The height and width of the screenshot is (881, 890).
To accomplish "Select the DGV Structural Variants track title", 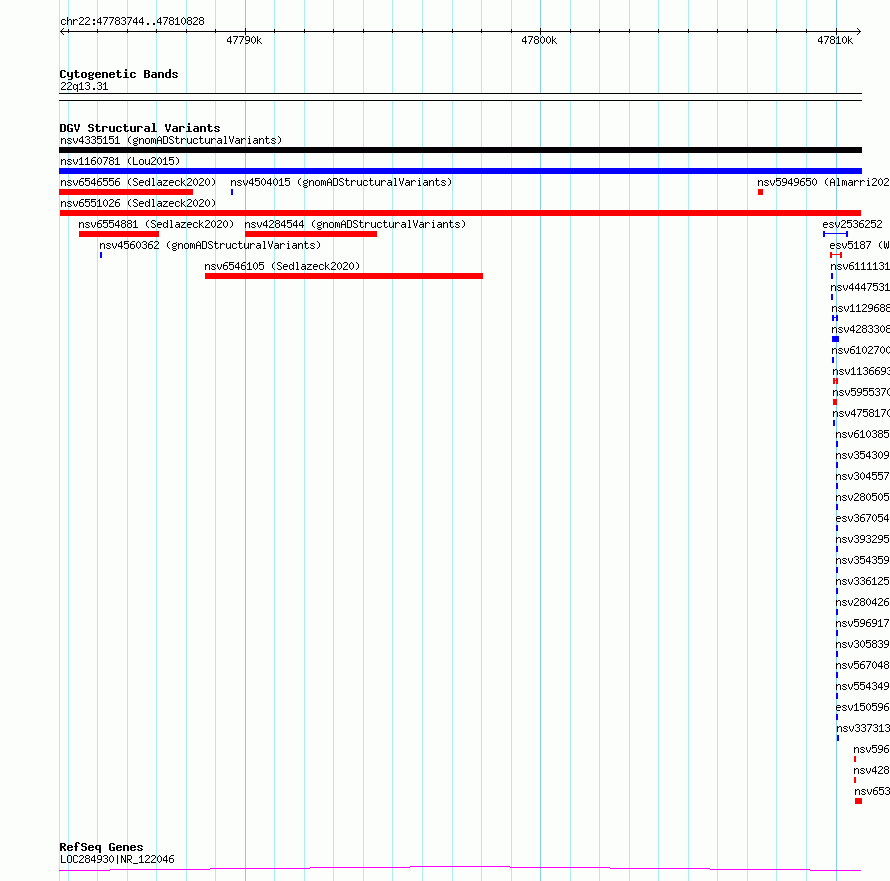I will (x=140, y=128).
